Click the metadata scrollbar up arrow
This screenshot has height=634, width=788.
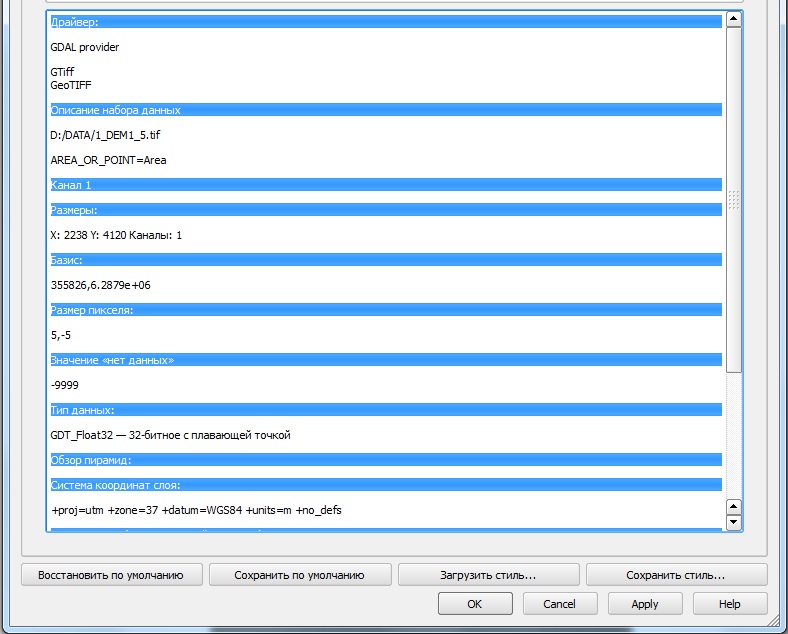(734, 19)
